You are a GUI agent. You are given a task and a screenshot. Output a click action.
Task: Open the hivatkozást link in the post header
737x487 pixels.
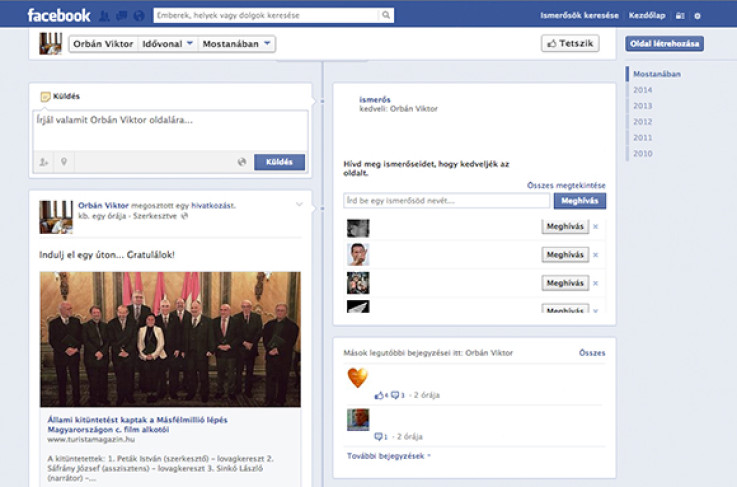(213, 205)
